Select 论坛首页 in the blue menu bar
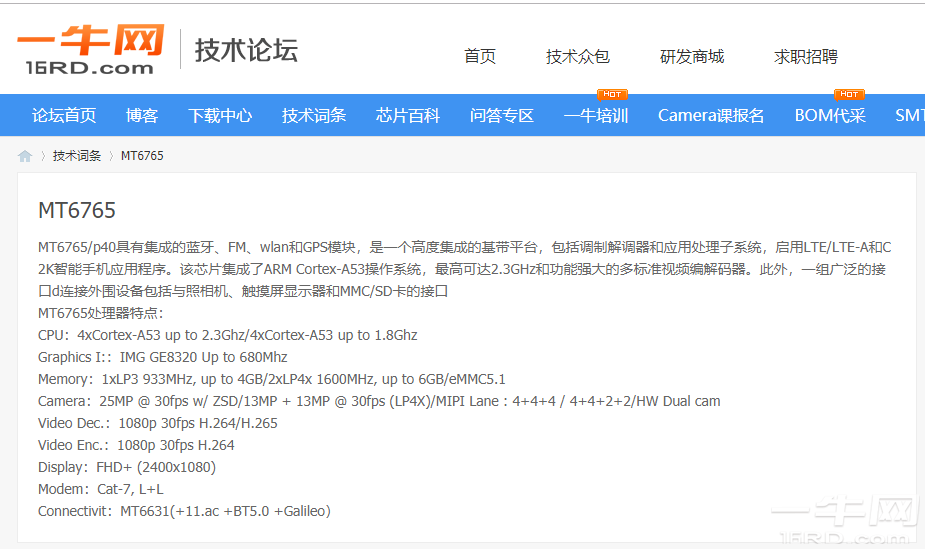 (x=64, y=116)
